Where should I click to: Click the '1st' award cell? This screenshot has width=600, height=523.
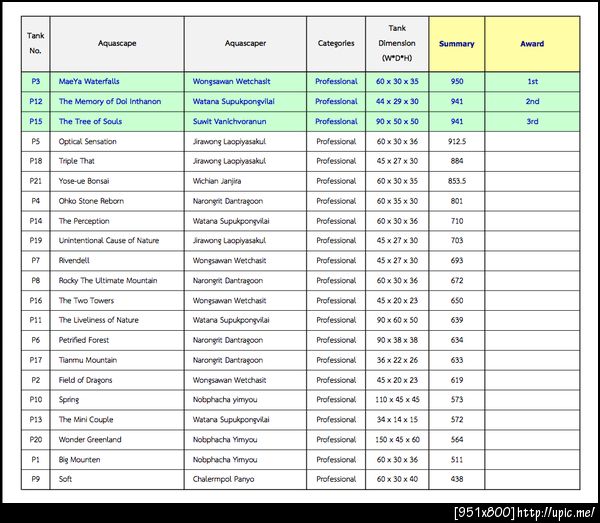(x=532, y=81)
